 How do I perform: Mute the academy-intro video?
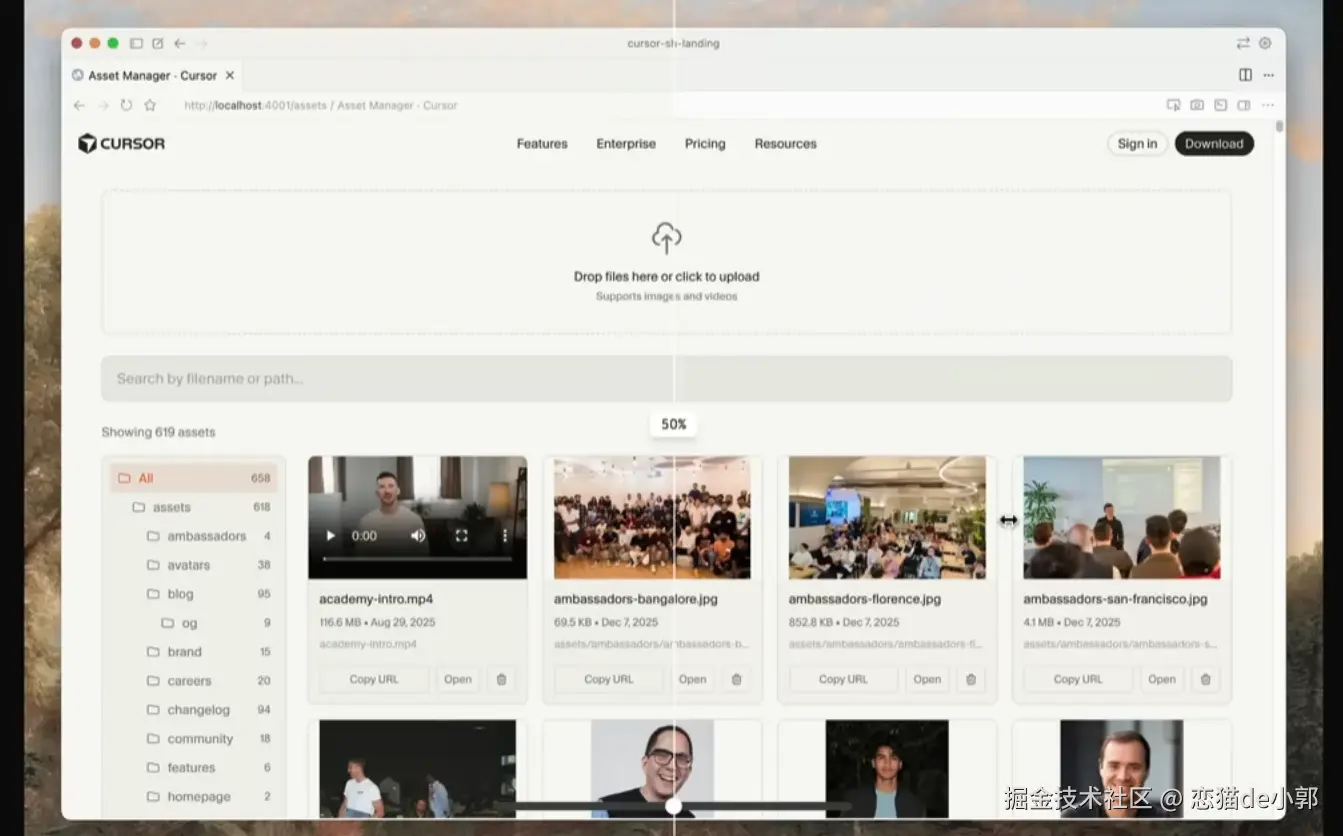(418, 536)
